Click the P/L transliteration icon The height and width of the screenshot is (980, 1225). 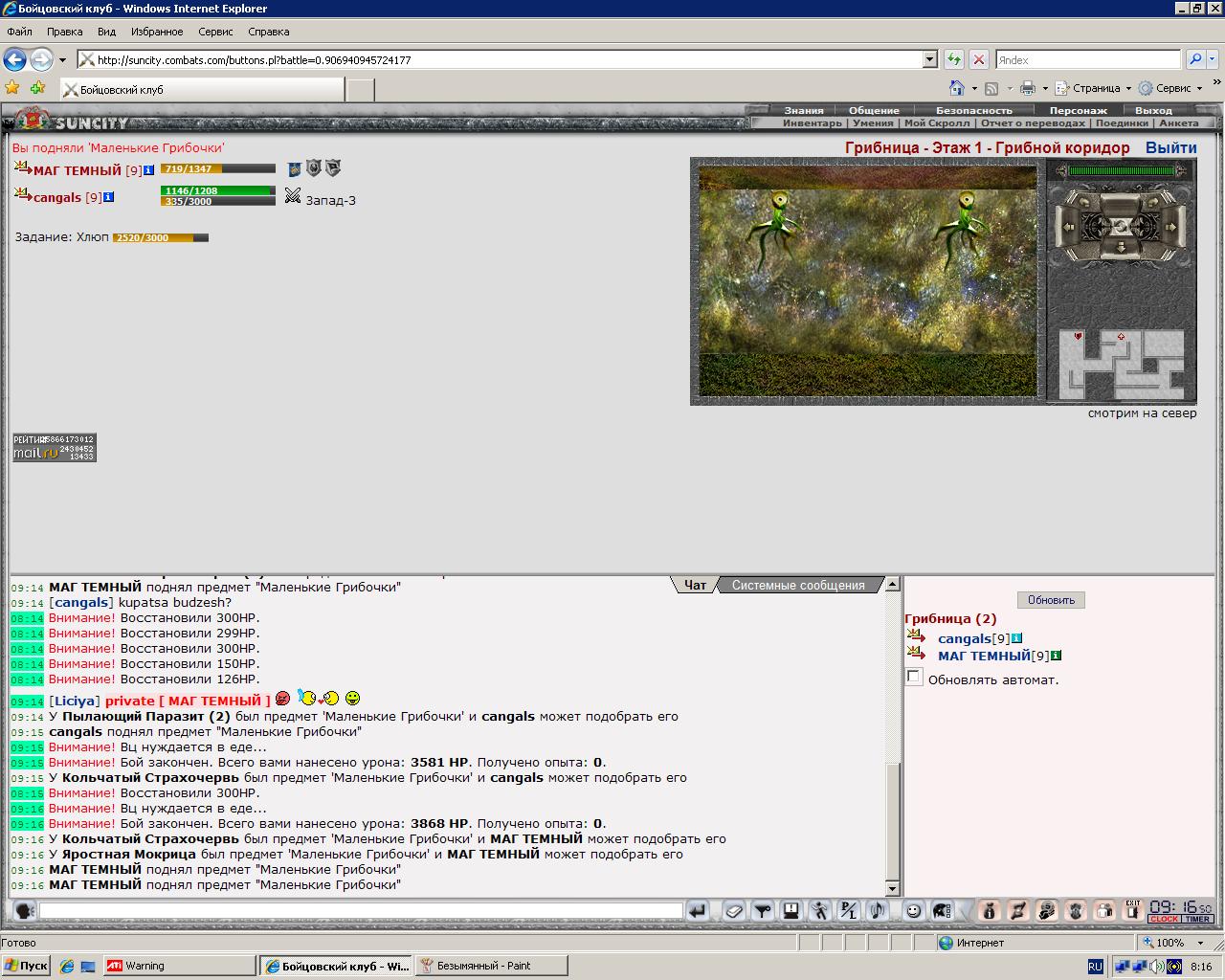point(849,911)
